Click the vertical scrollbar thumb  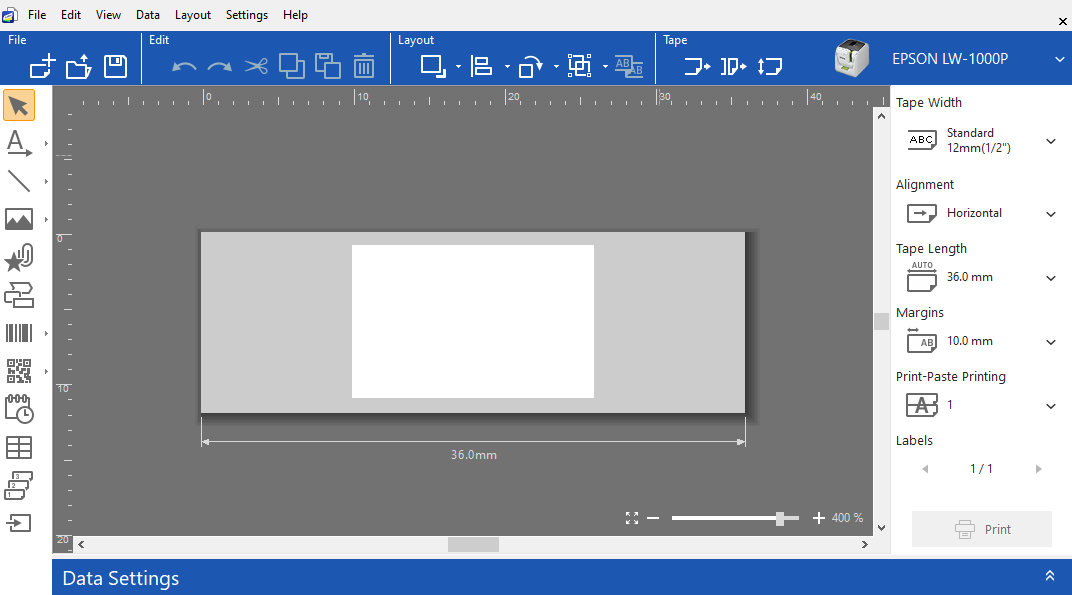point(881,321)
